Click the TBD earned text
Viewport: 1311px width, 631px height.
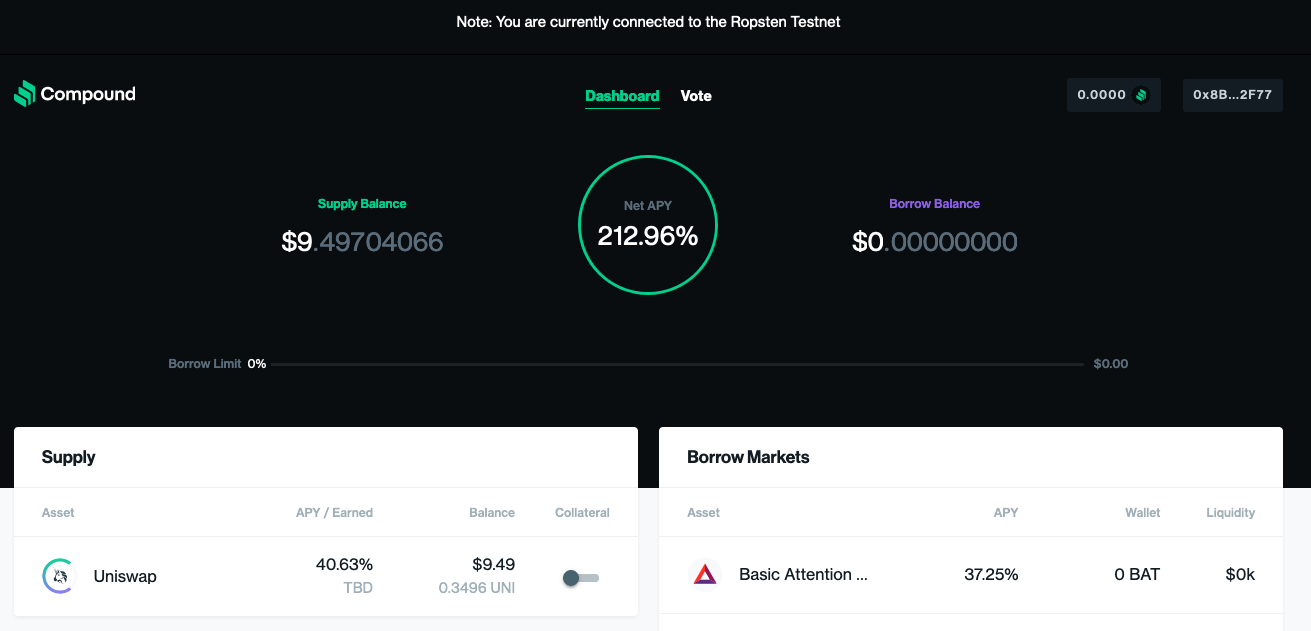tap(358, 588)
